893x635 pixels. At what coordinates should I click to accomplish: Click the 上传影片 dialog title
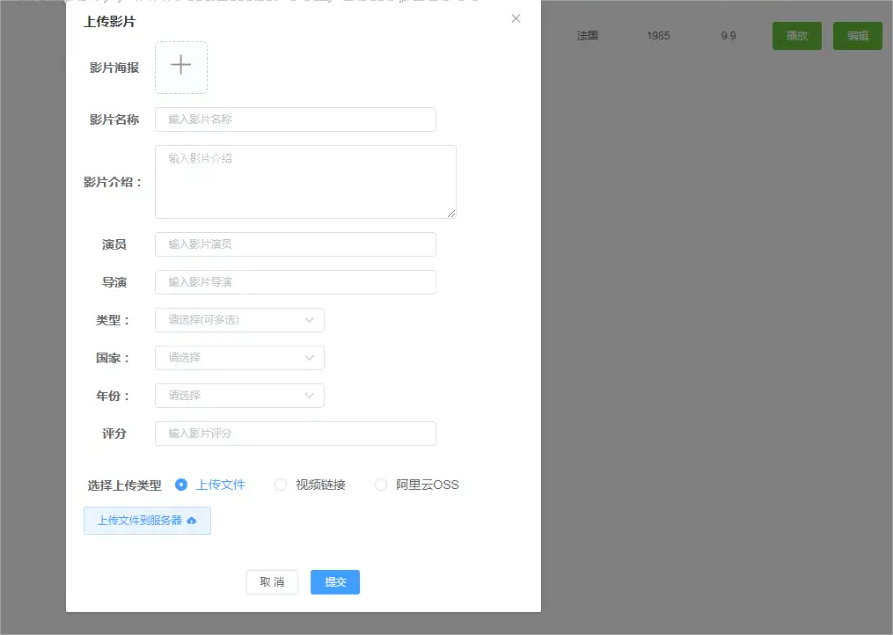pos(109,22)
